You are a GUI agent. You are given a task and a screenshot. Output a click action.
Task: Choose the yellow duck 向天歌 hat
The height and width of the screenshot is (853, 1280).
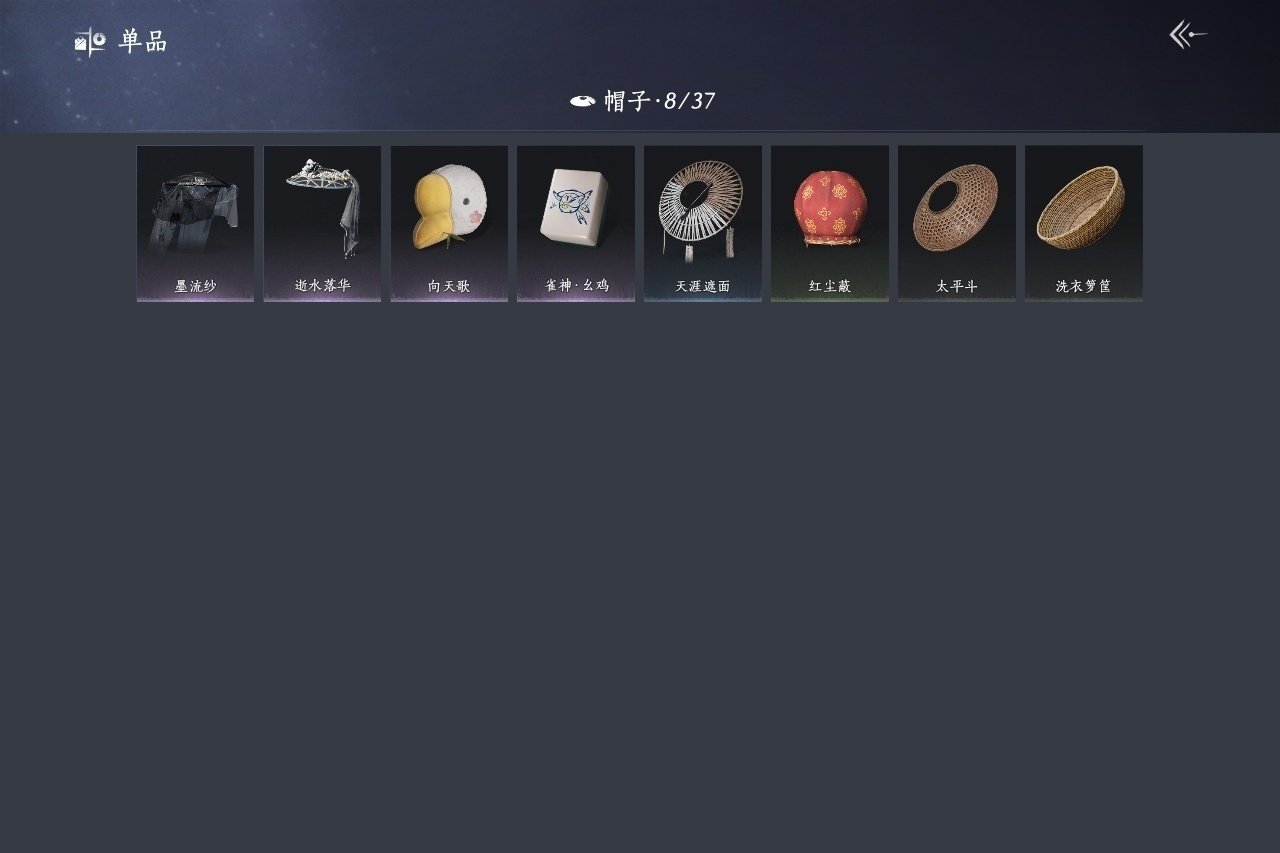pos(449,208)
